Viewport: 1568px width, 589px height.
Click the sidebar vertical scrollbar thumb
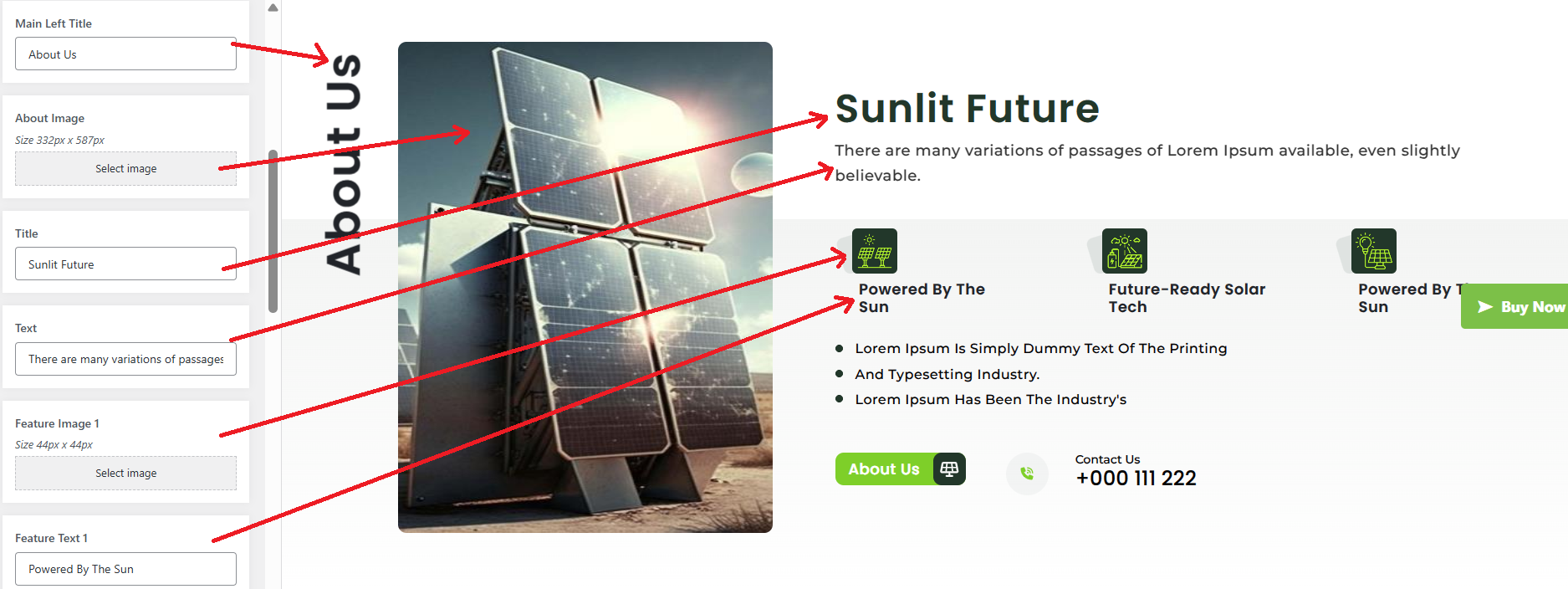pos(273,231)
